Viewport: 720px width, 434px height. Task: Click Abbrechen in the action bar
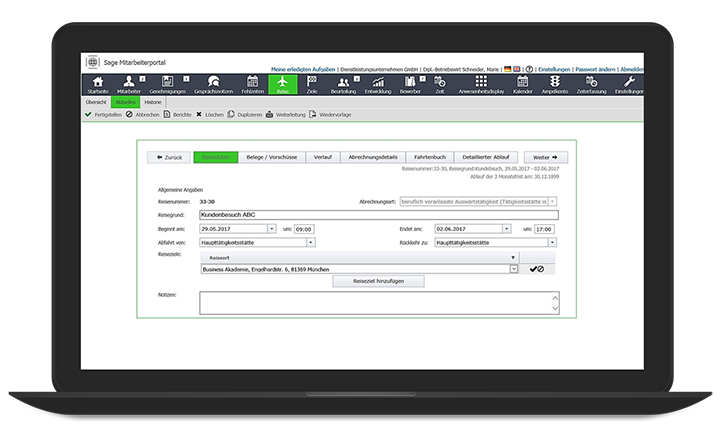(142, 114)
